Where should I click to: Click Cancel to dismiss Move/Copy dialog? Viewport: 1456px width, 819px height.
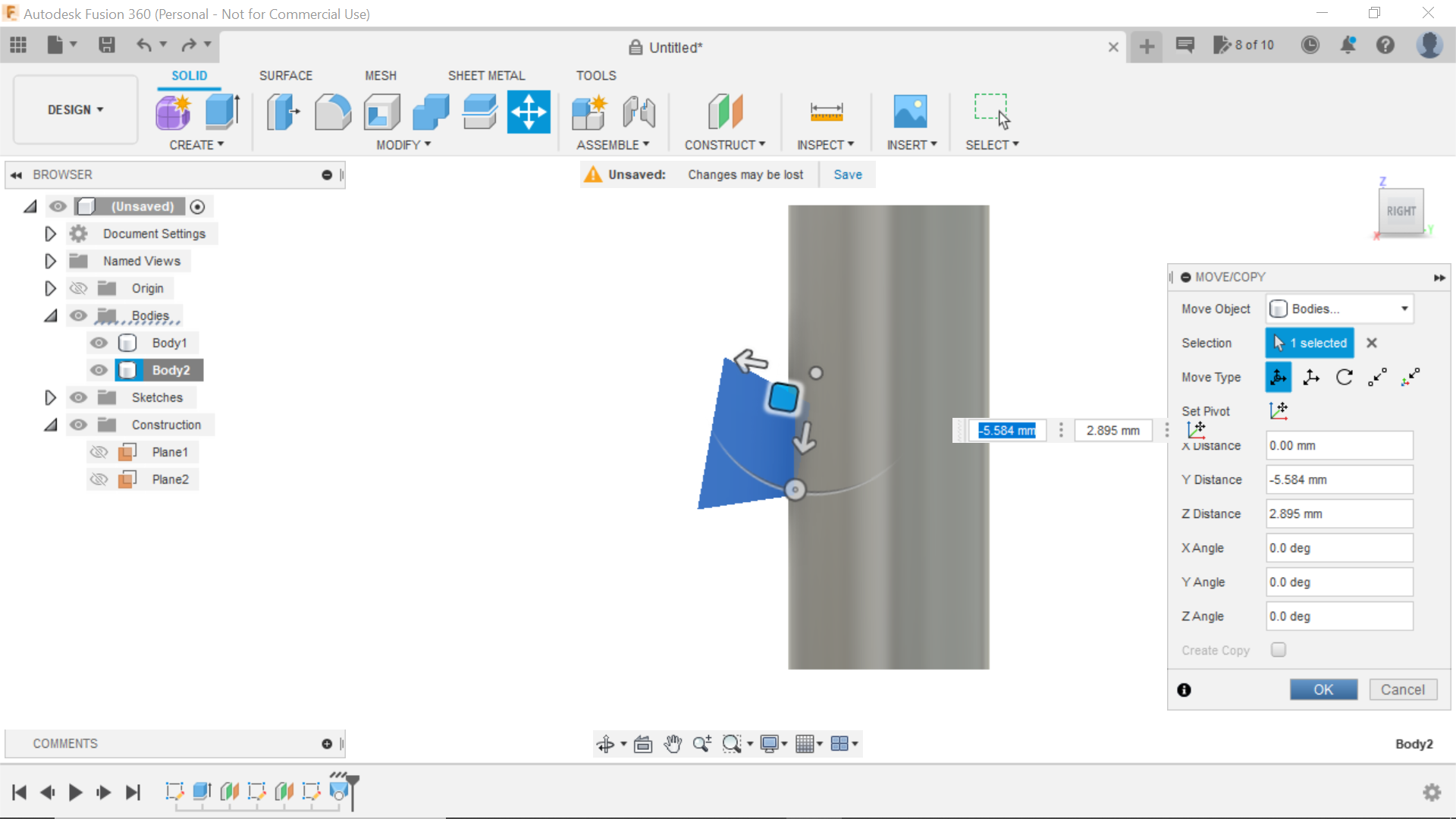click(1402, 689)
